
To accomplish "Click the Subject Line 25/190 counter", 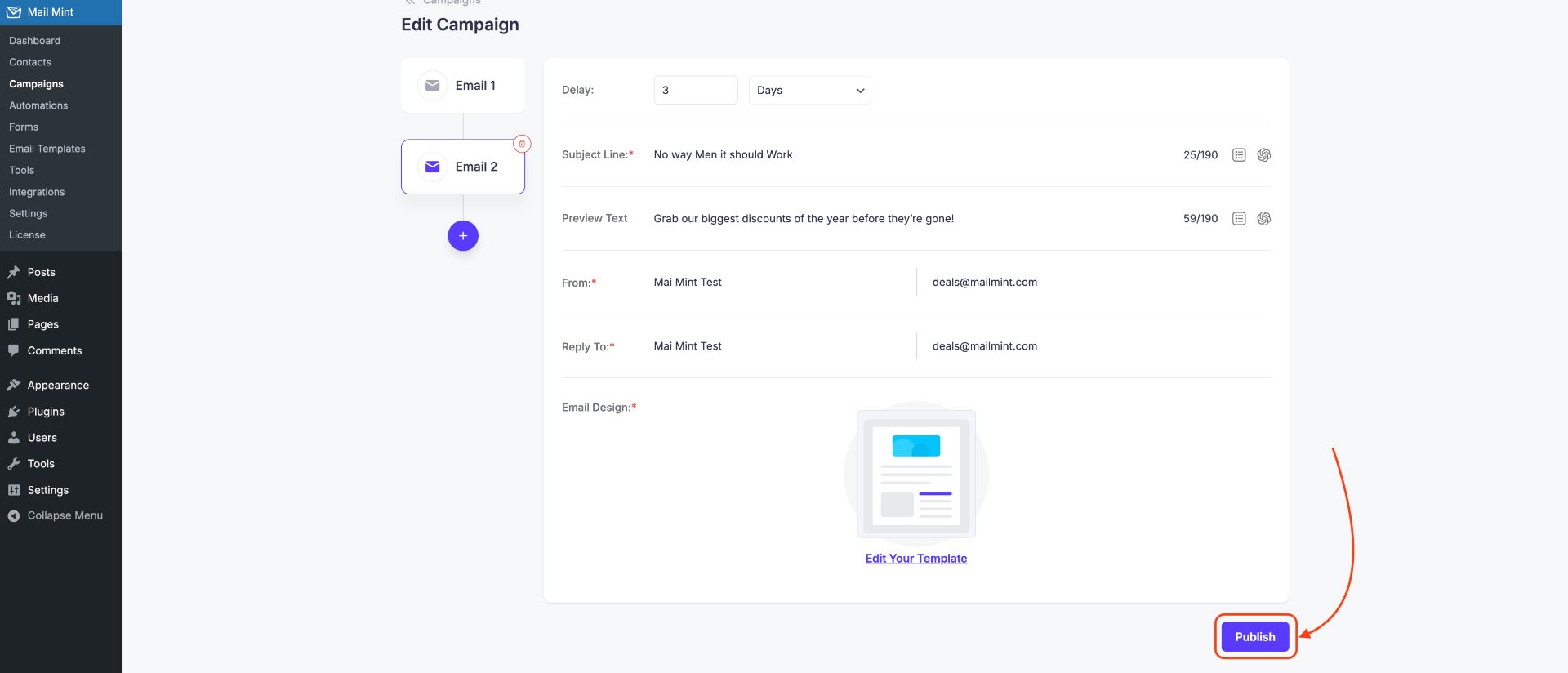I will [x=1200, y=155].
